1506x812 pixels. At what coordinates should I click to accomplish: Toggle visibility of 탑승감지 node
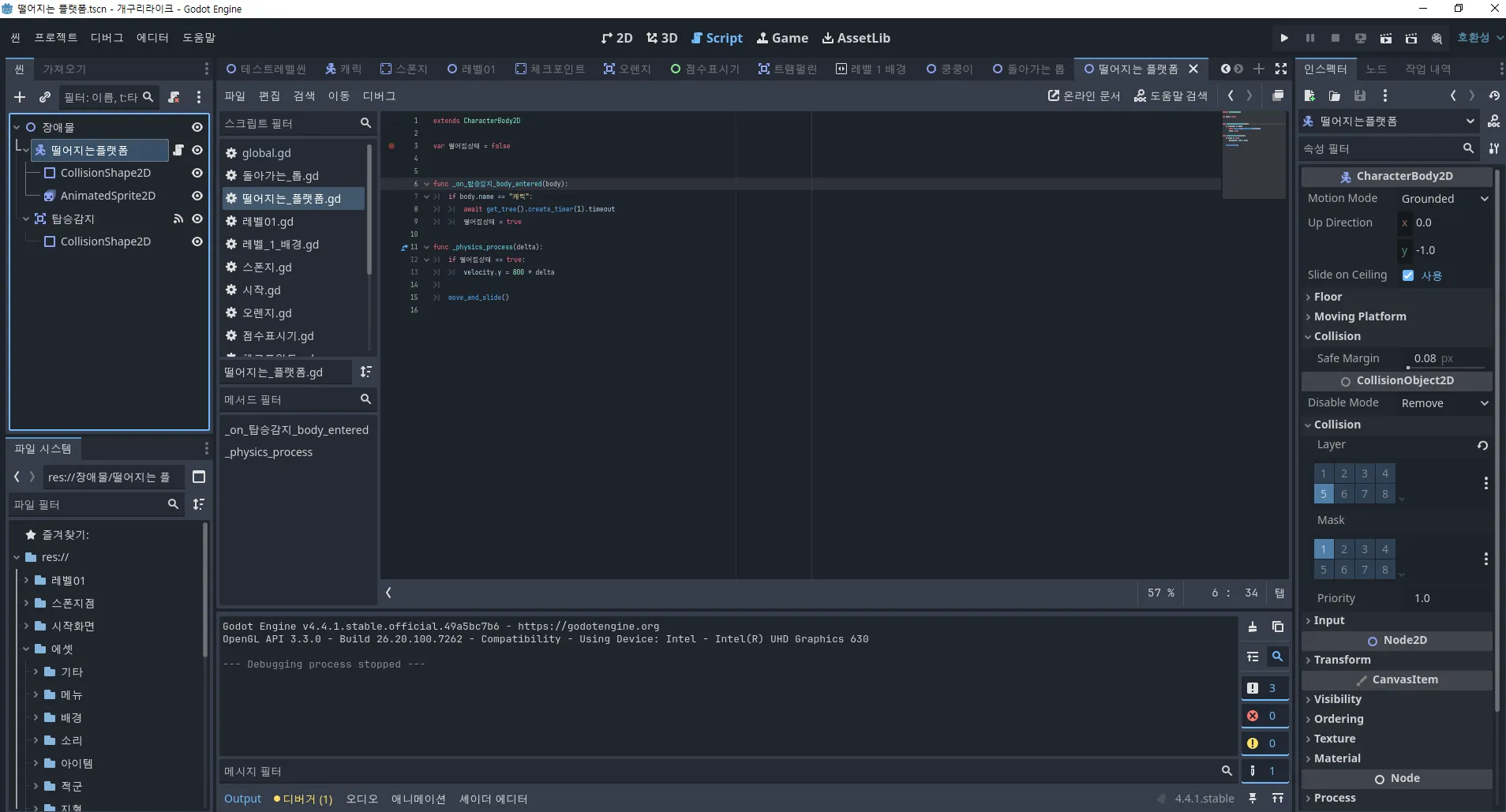coord(197,219)
